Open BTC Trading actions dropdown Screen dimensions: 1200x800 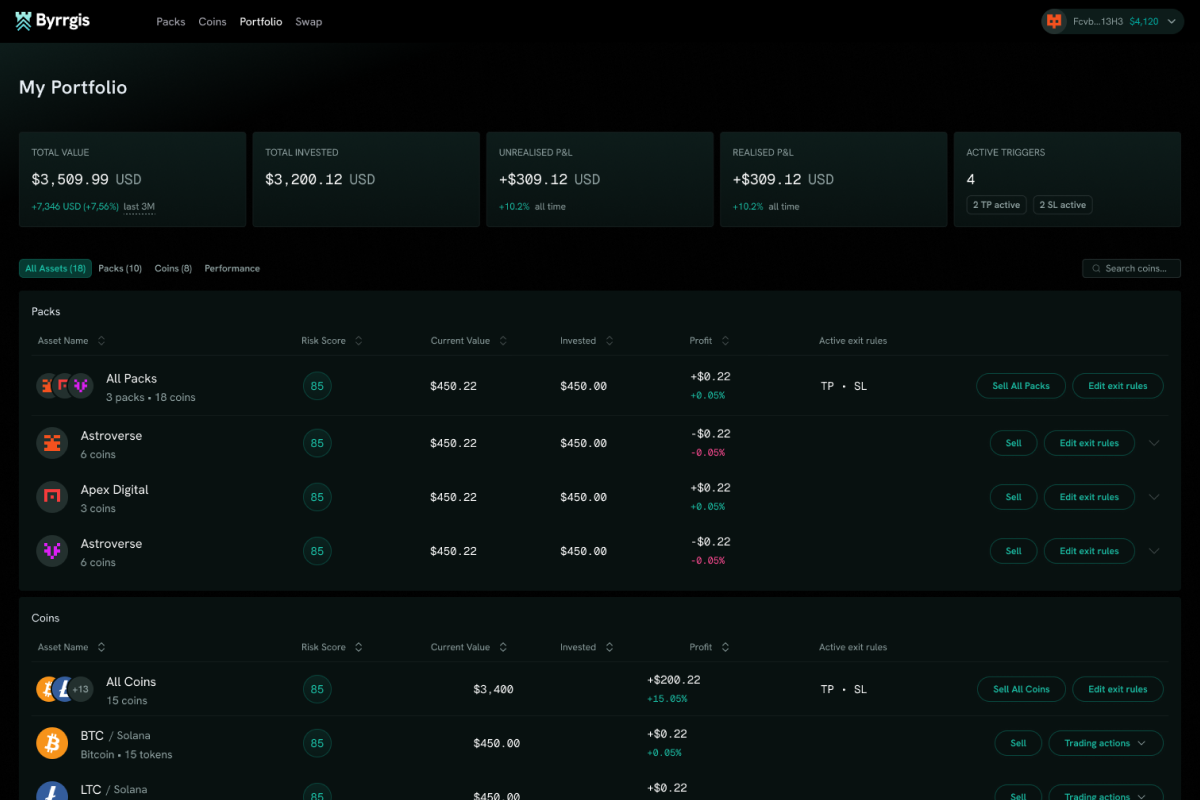pyautogui.click(x=1105, y=743)
